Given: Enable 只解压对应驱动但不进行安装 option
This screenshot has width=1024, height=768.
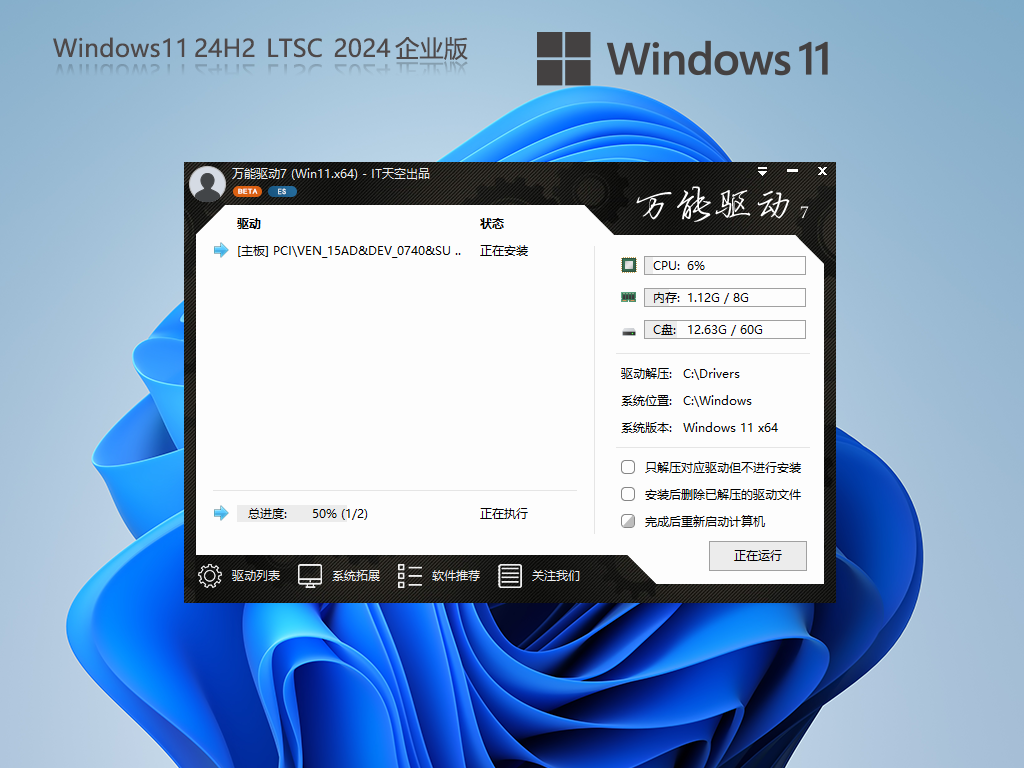Looking at the screenshot, I should [628, 466].
